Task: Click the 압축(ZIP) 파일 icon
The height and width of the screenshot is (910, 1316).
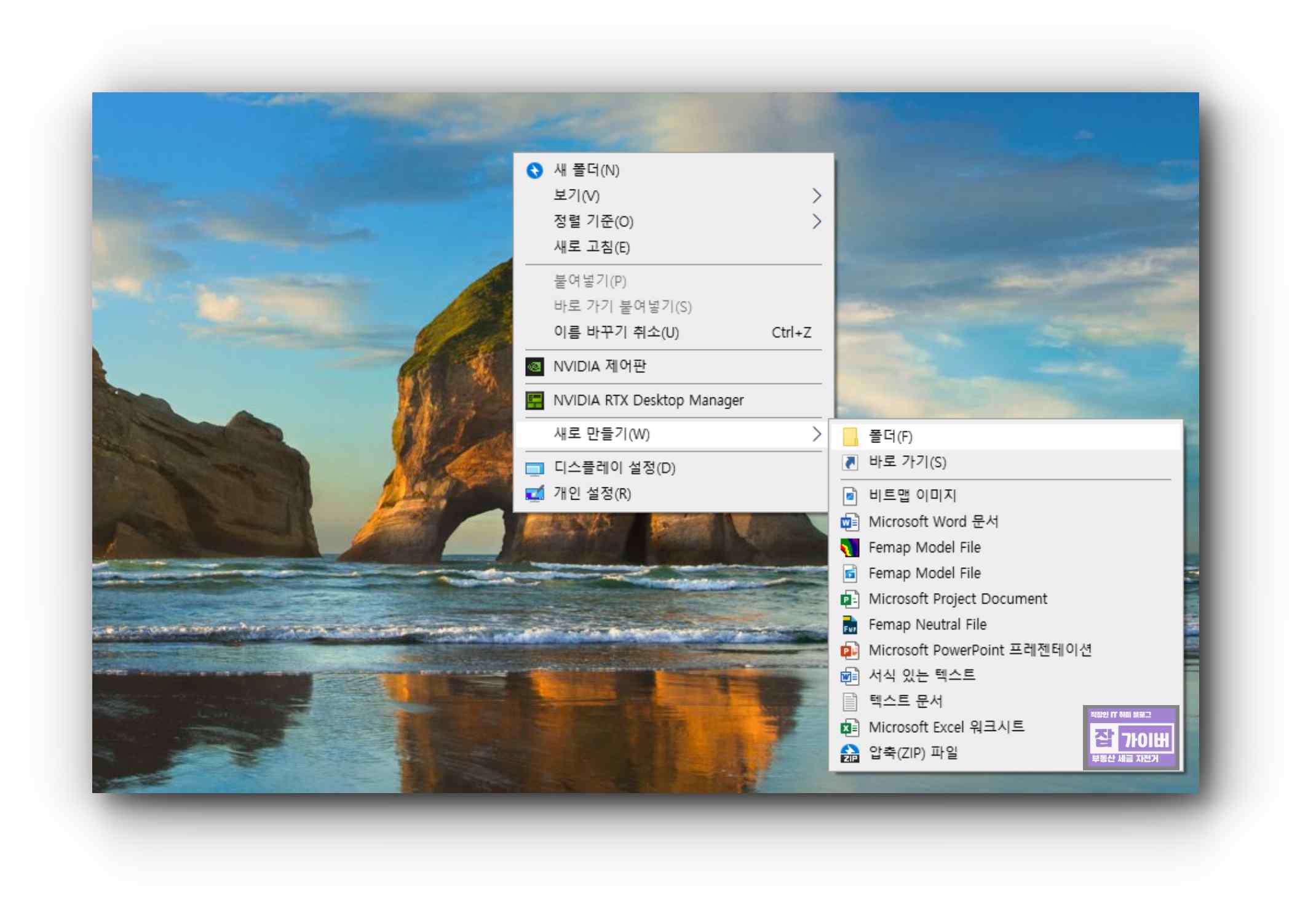Action: 850,753
